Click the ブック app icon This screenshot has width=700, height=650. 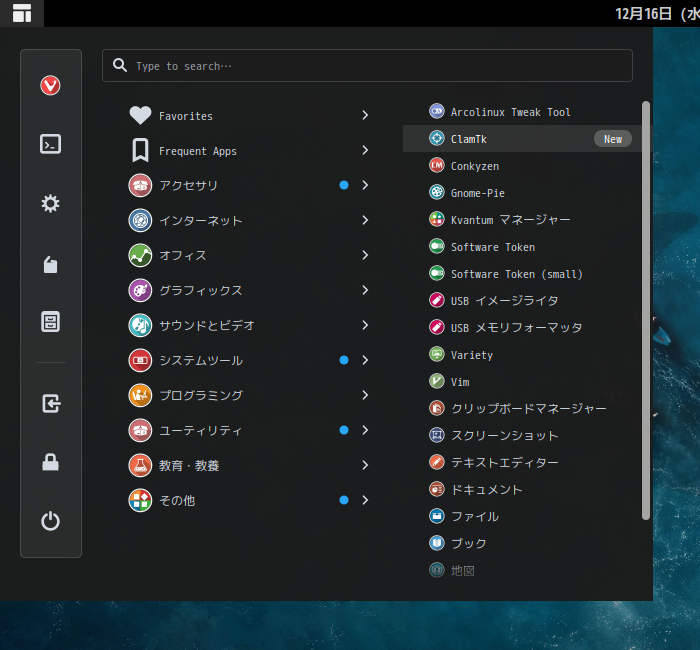(437, 543)
